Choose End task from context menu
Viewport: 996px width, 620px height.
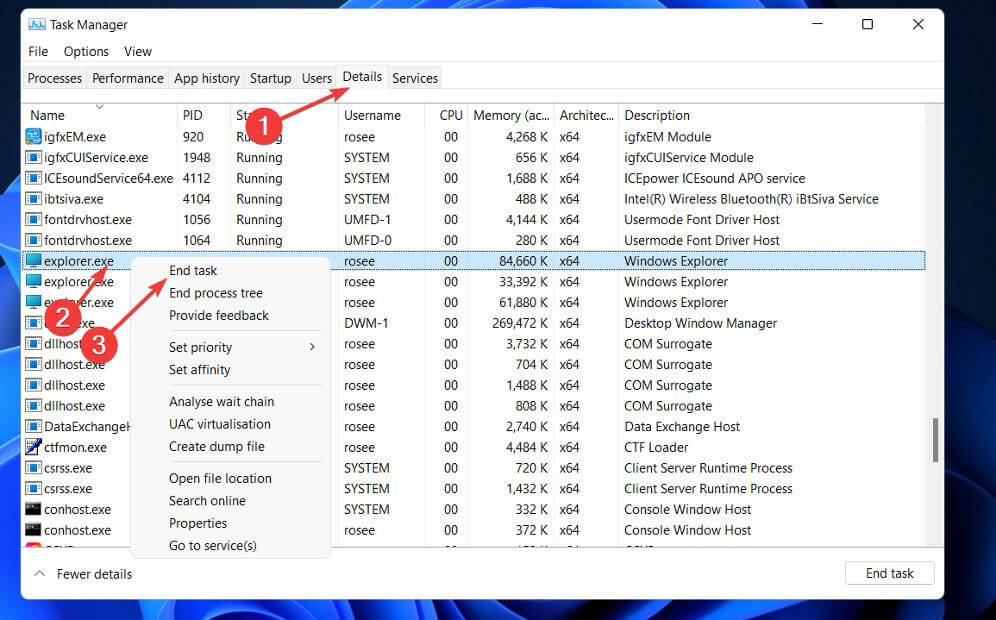click(x=193, y=270)
